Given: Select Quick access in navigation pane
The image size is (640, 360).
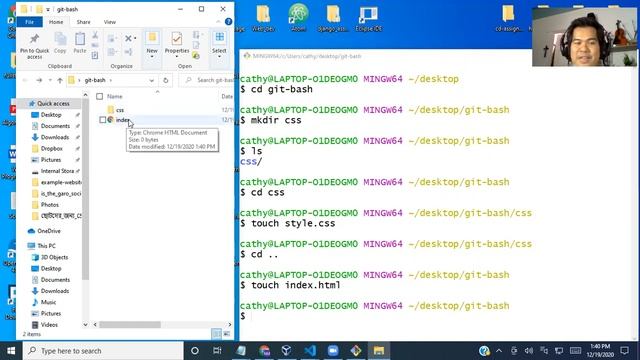Looking at the screenshot, I should (53, 104).
